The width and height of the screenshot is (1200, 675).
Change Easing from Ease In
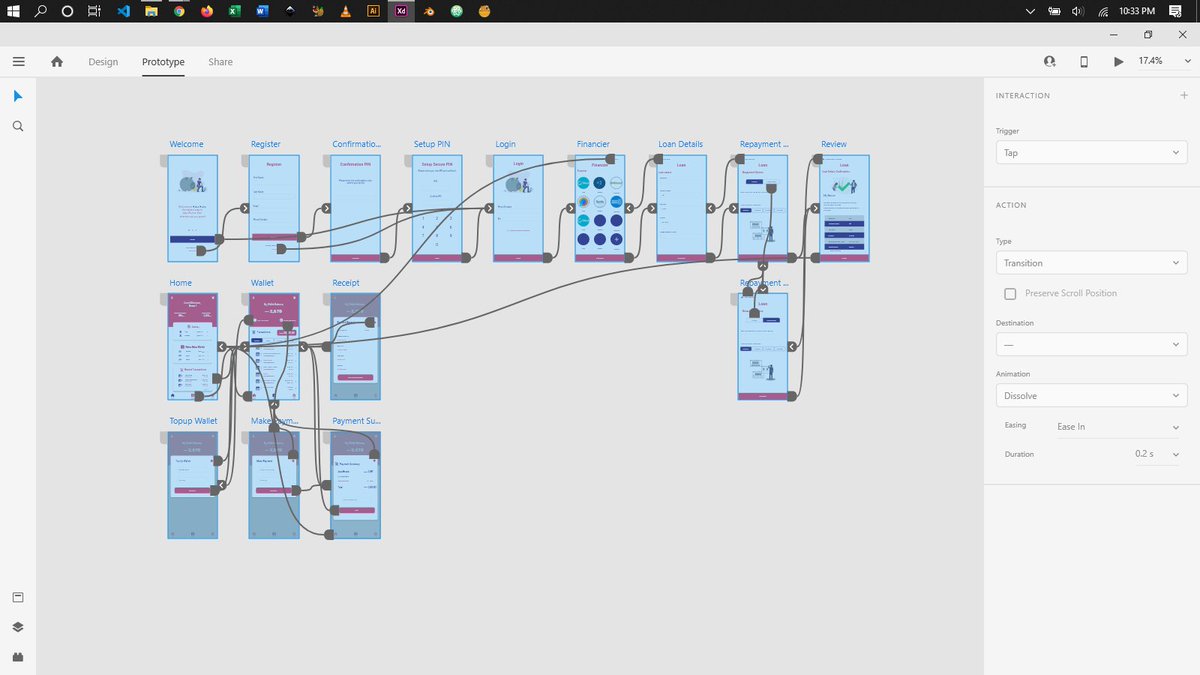coord(1118,426)
